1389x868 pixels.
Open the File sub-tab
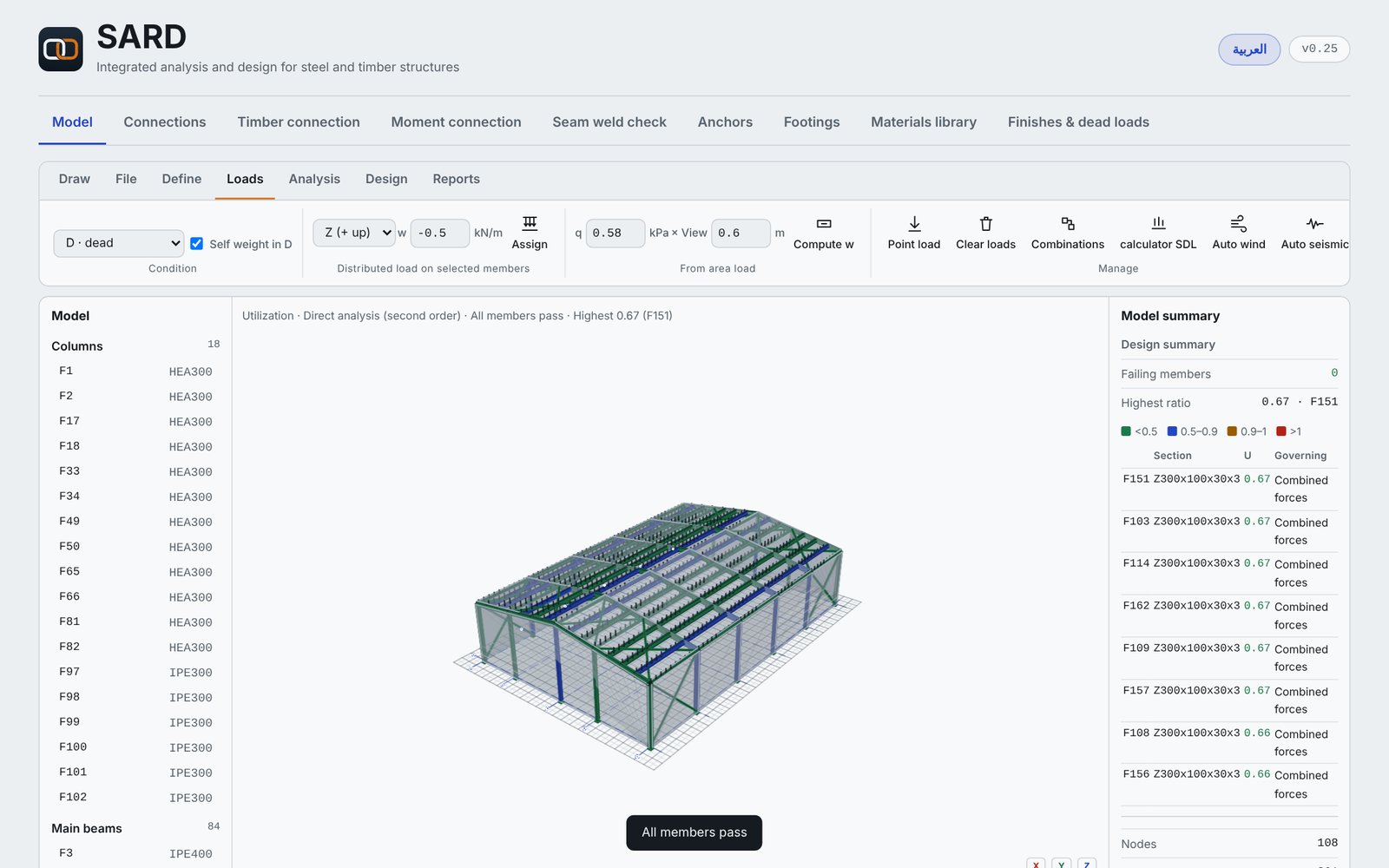point(126,179)
